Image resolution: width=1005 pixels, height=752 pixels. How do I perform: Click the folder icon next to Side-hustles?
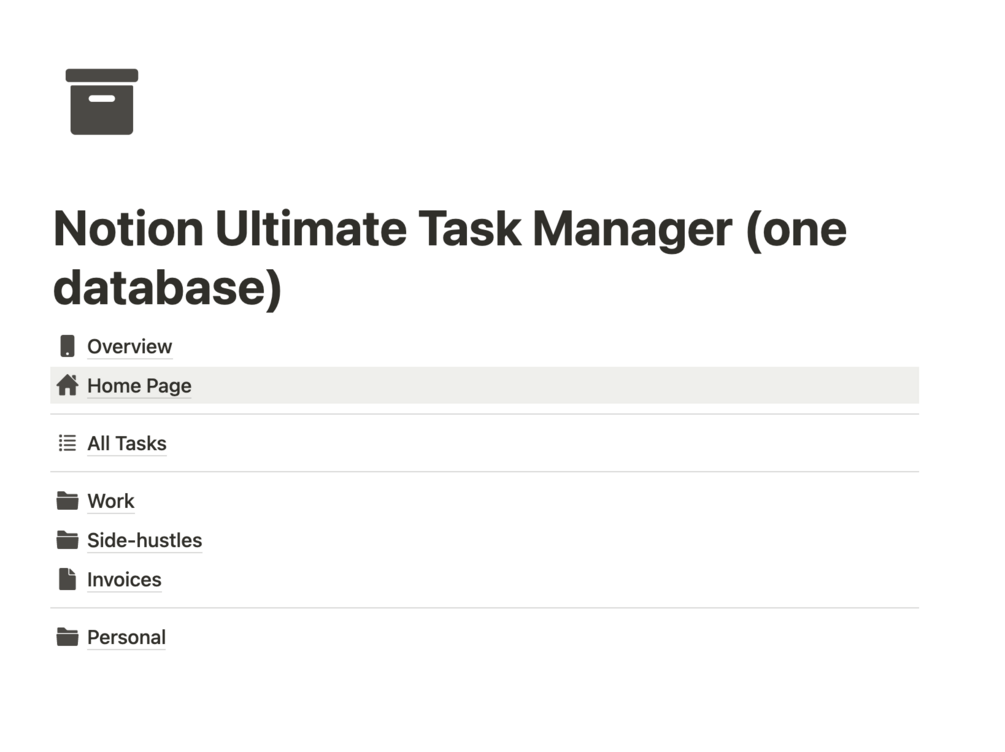(67, 540)
